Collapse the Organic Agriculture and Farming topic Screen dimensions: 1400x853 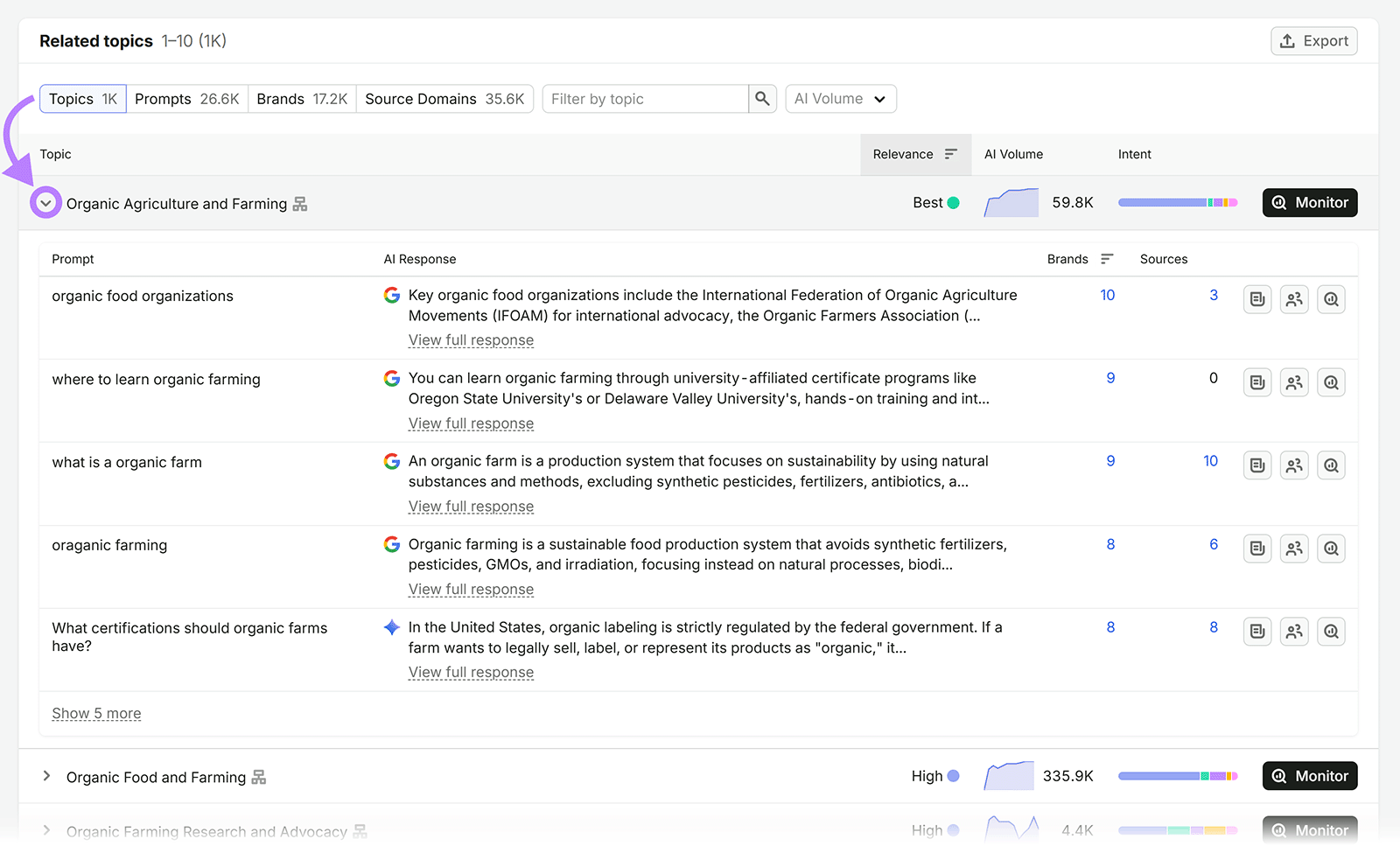tap(45, 203)
